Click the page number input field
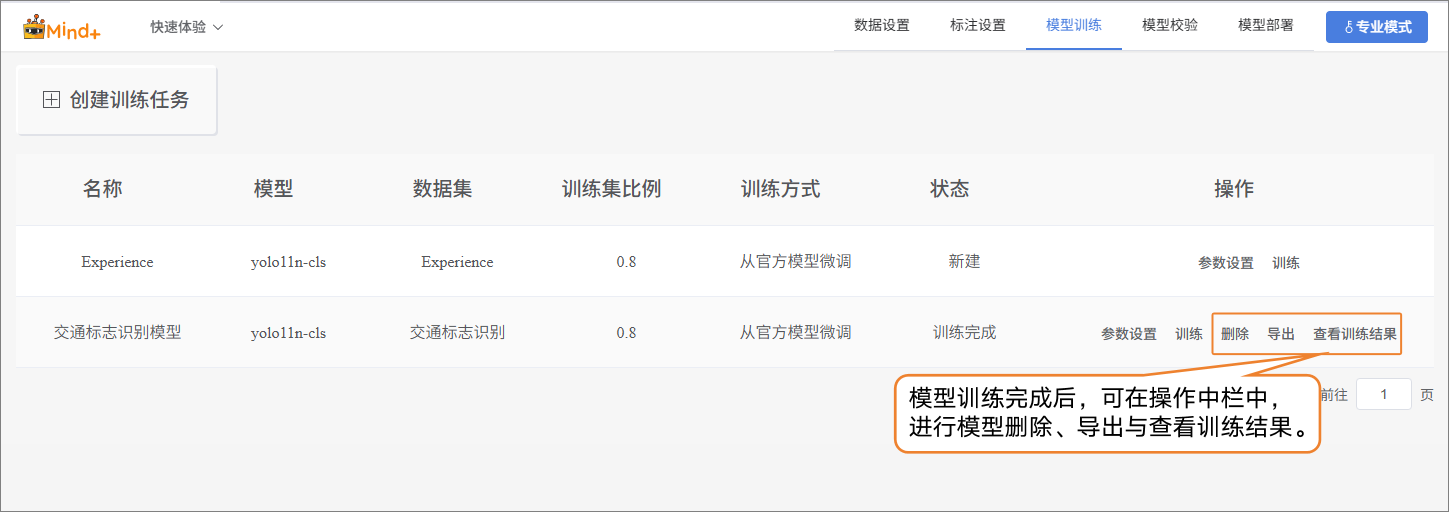This screenshot has height=512, width=1450. 1383,394
